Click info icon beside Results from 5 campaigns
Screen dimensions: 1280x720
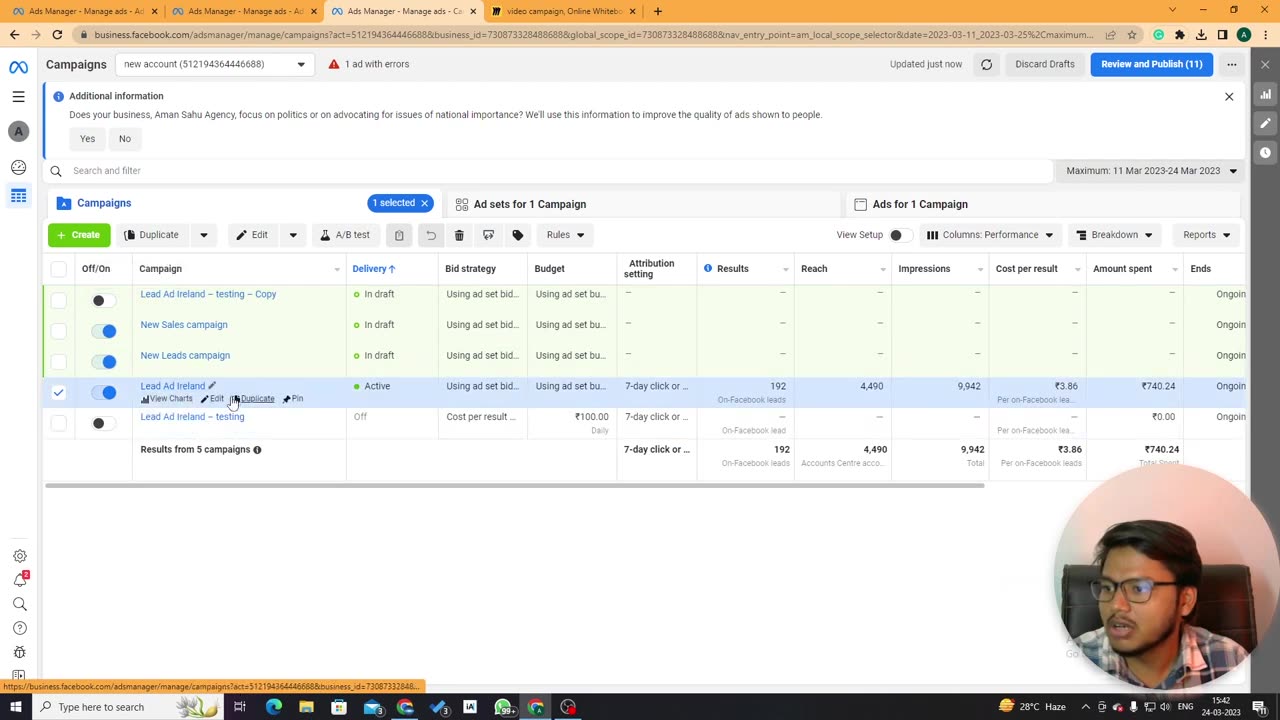click(257, 450)
